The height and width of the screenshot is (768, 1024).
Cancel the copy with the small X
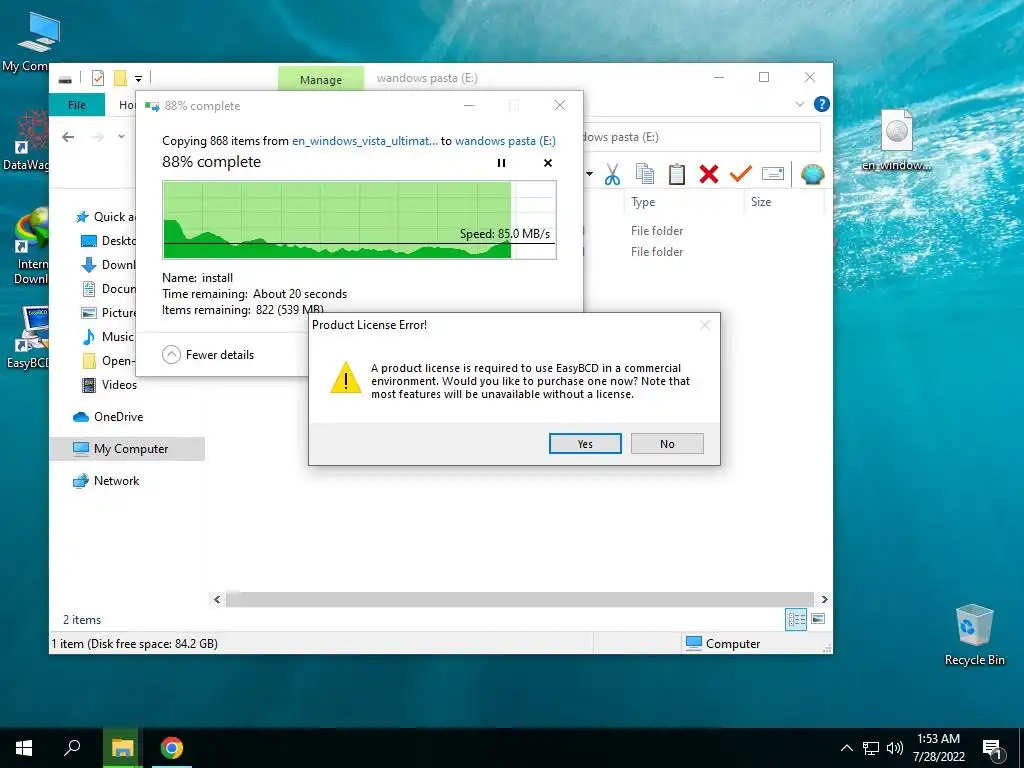548,163
